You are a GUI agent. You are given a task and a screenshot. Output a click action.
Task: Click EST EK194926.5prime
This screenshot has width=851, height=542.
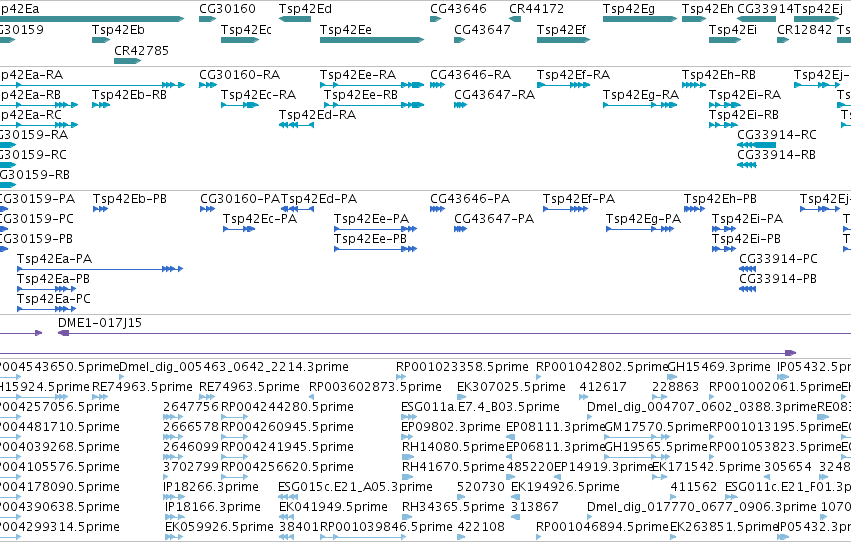[565, 487]
